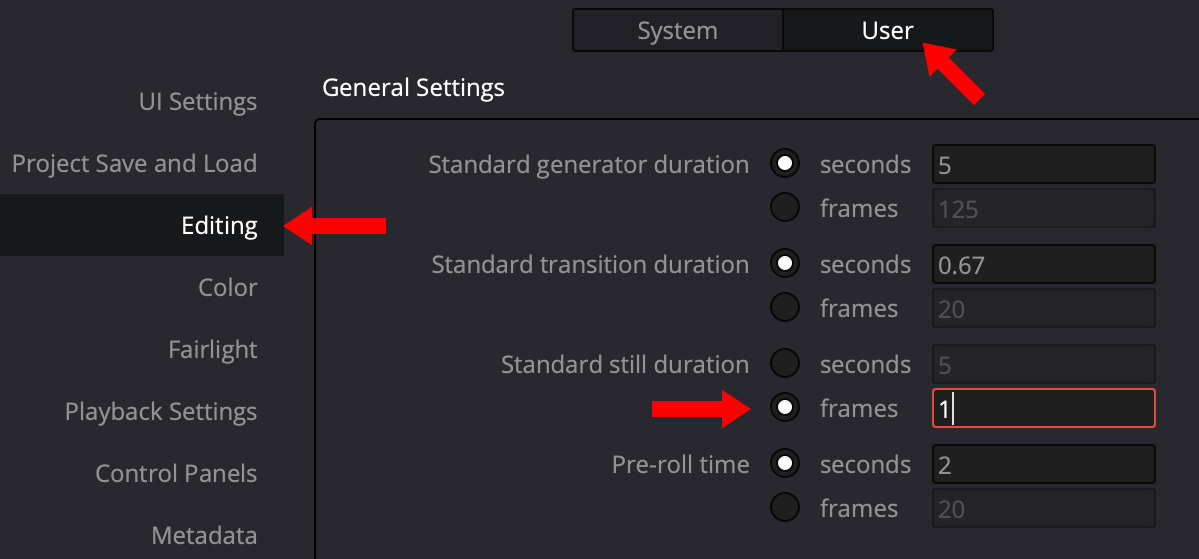The image size is (1199, 559).
Task: Select Playback Settings in the sidebar
Action: 161,412
